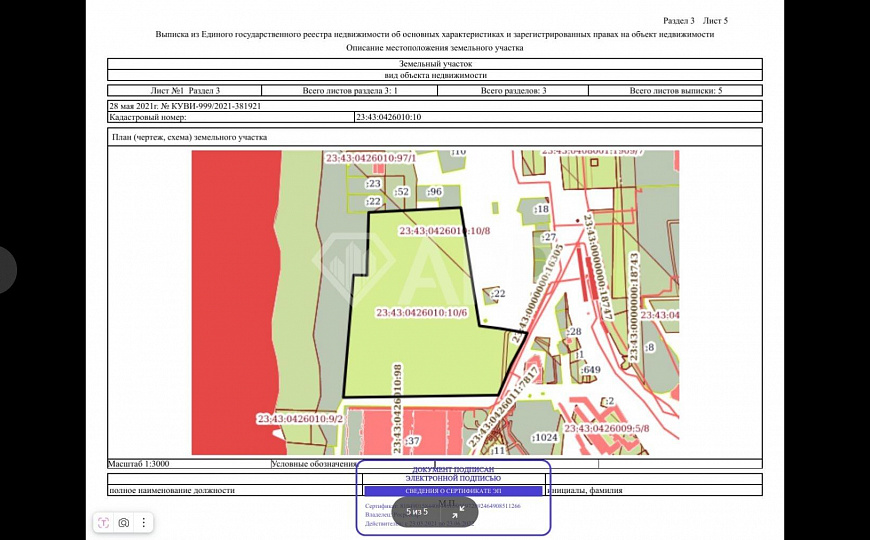Click cadastral number 23:43:0426010:10 field
870x540 pixels.
pos(388,117)
